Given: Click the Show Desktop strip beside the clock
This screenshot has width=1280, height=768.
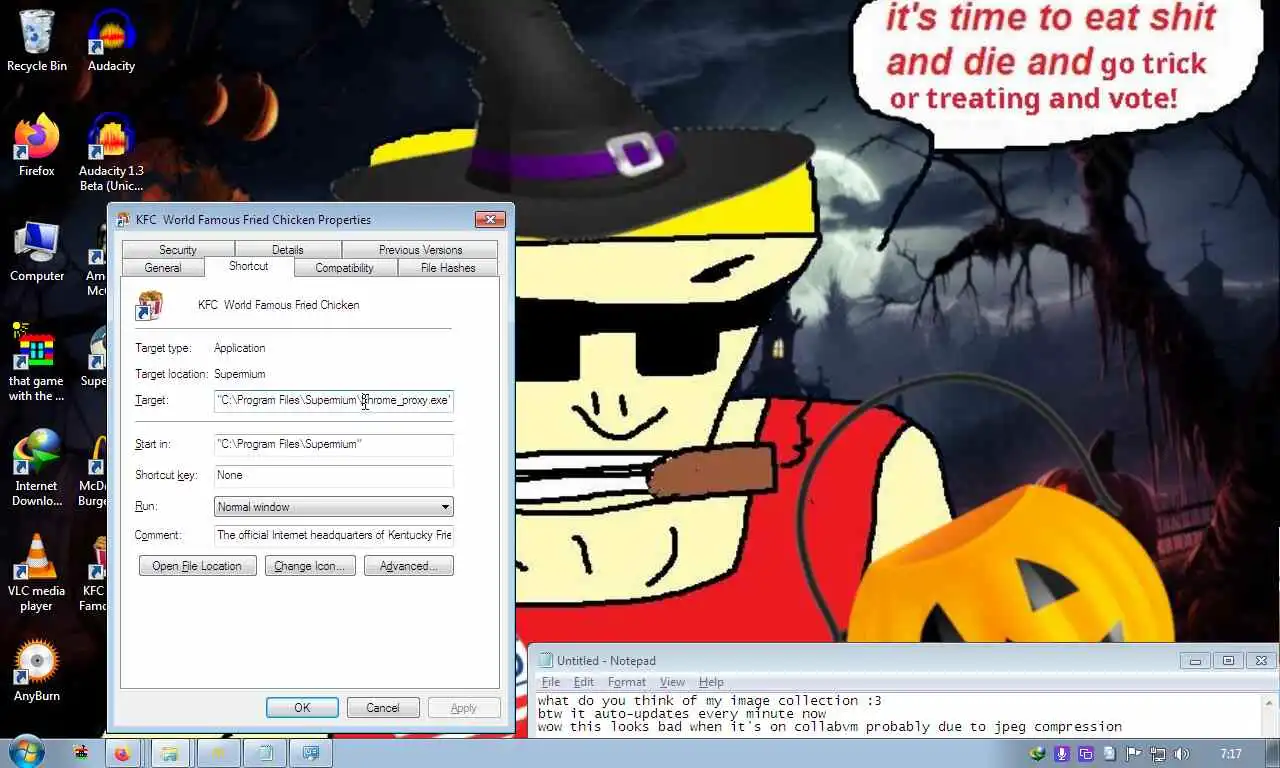Looking at the screenshot, I should click(x=1272, y=753).
